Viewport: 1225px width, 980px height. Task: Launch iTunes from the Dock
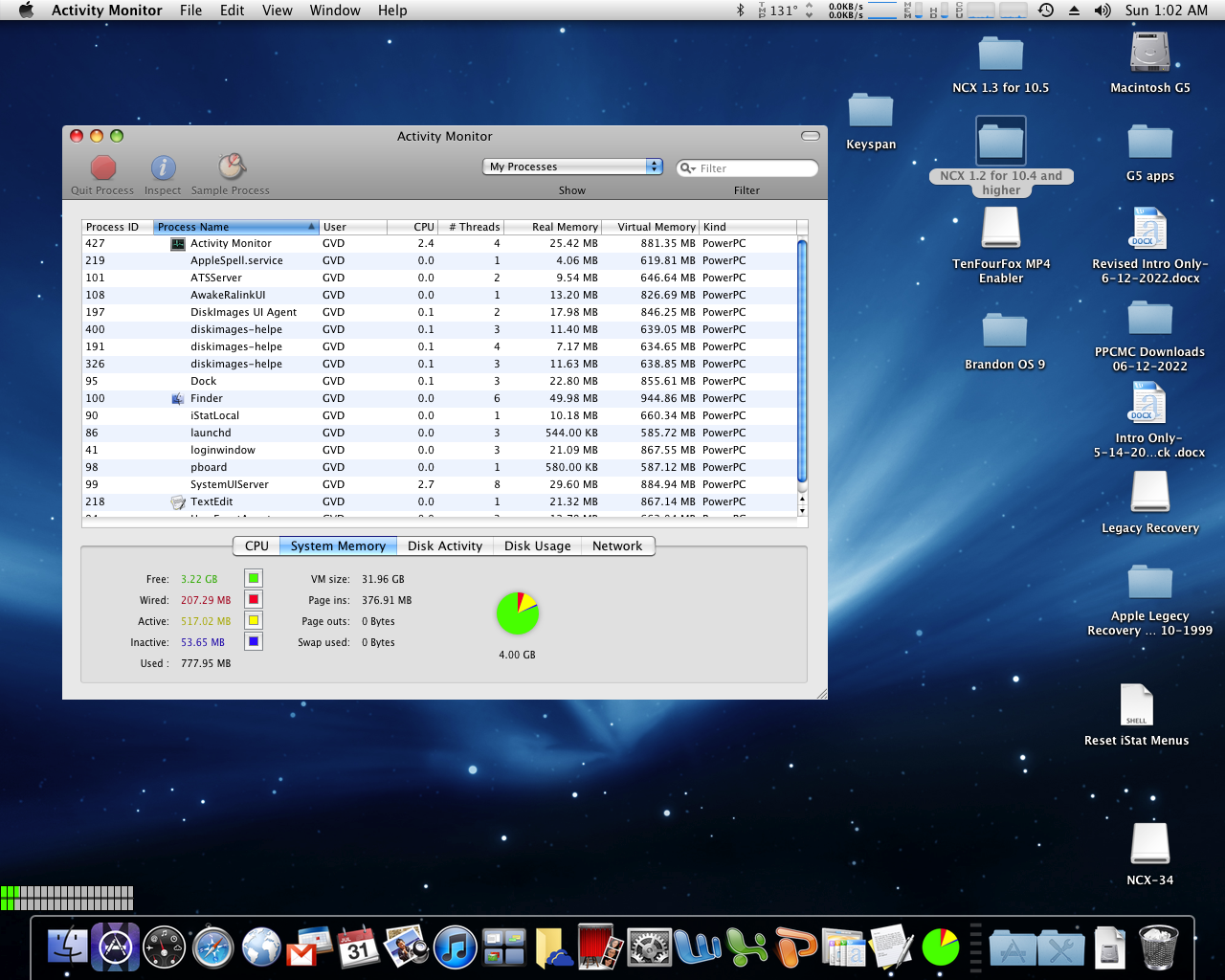455,947
